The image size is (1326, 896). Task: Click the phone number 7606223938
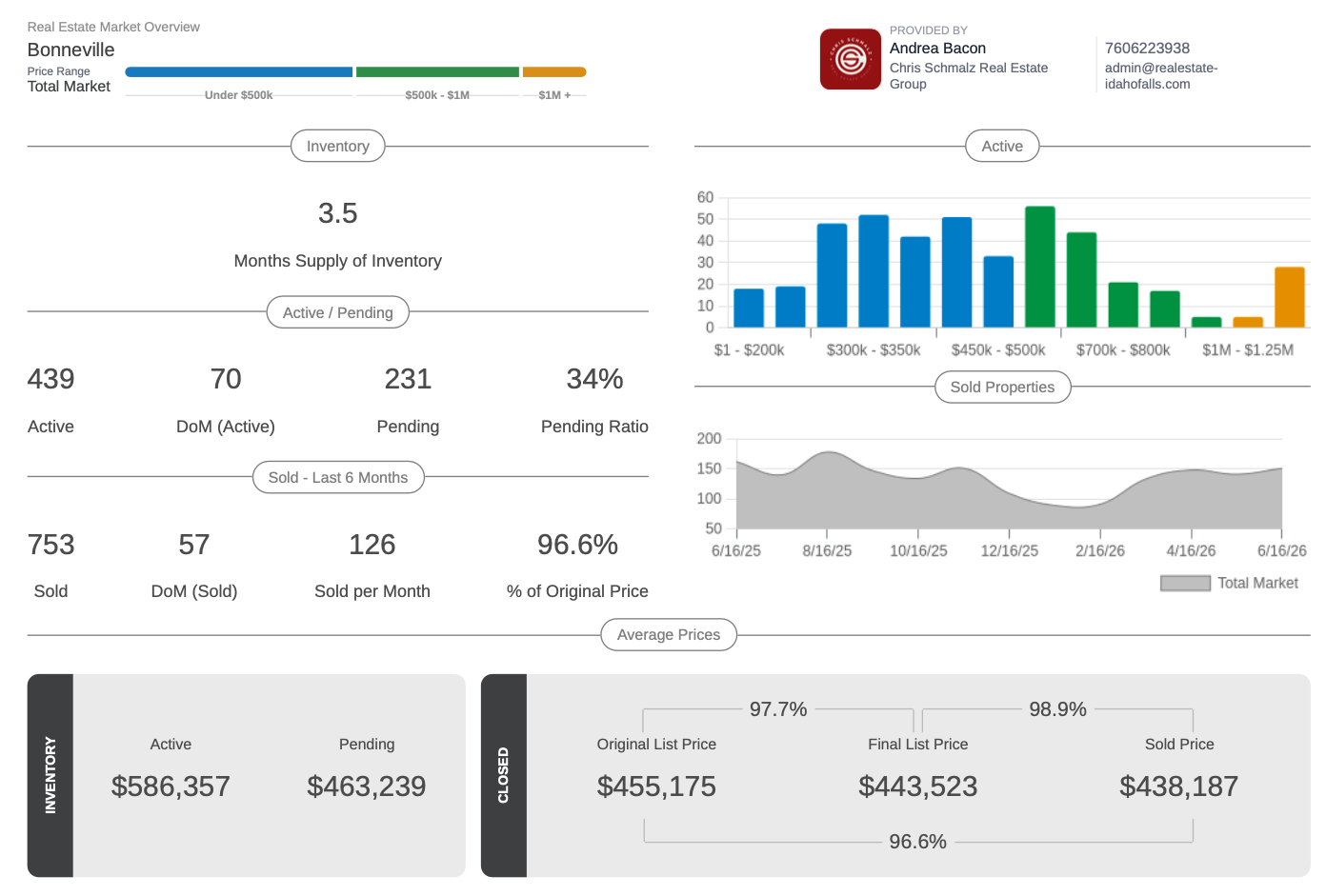[1147, 49]
